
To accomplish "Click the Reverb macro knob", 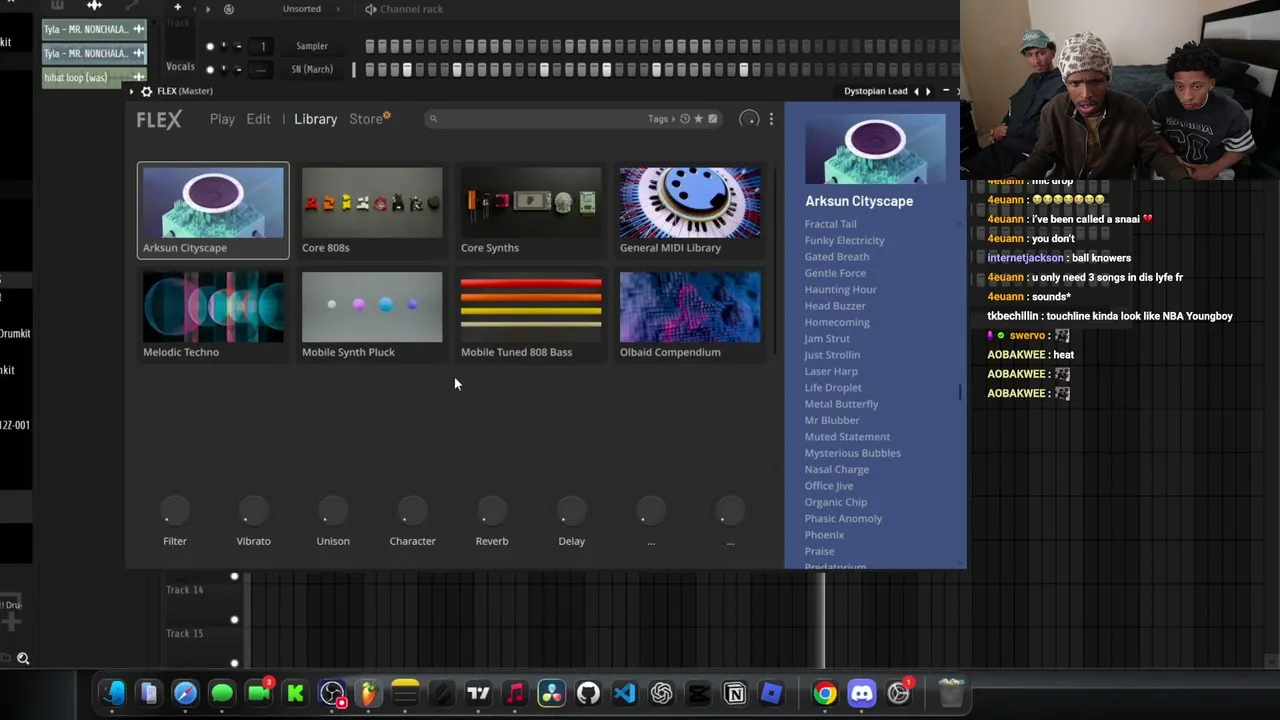I will [x=492, y=511].
